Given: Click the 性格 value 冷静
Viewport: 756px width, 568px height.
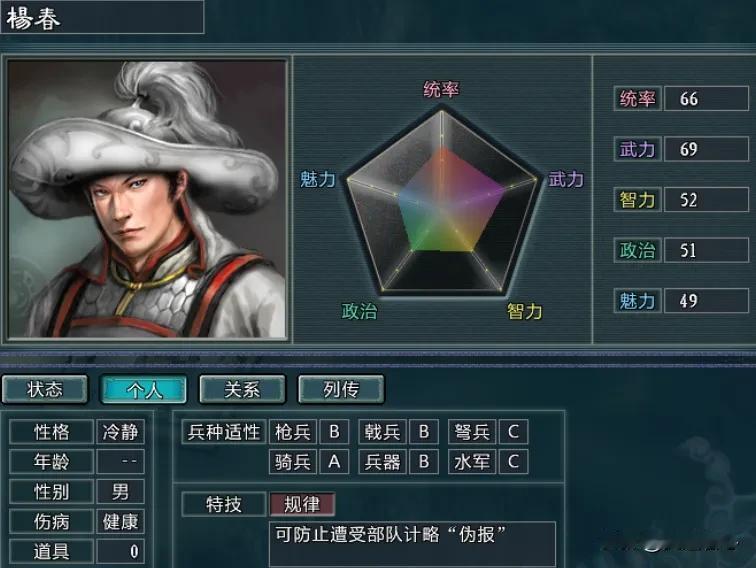Looking at the screenshot, I should [120, 432].
